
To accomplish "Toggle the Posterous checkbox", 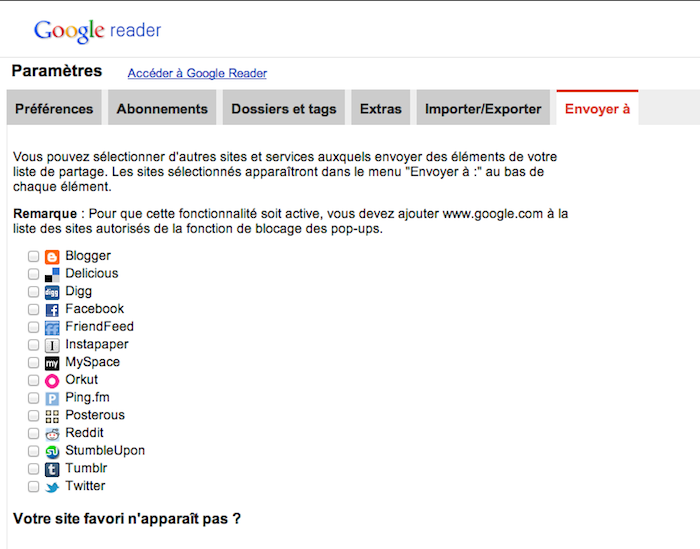I will coord(34,416).
